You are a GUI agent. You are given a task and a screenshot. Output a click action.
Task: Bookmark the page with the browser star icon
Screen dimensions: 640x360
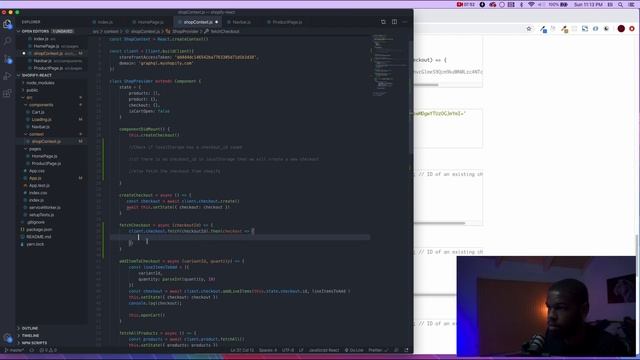(x=529, y=29)
